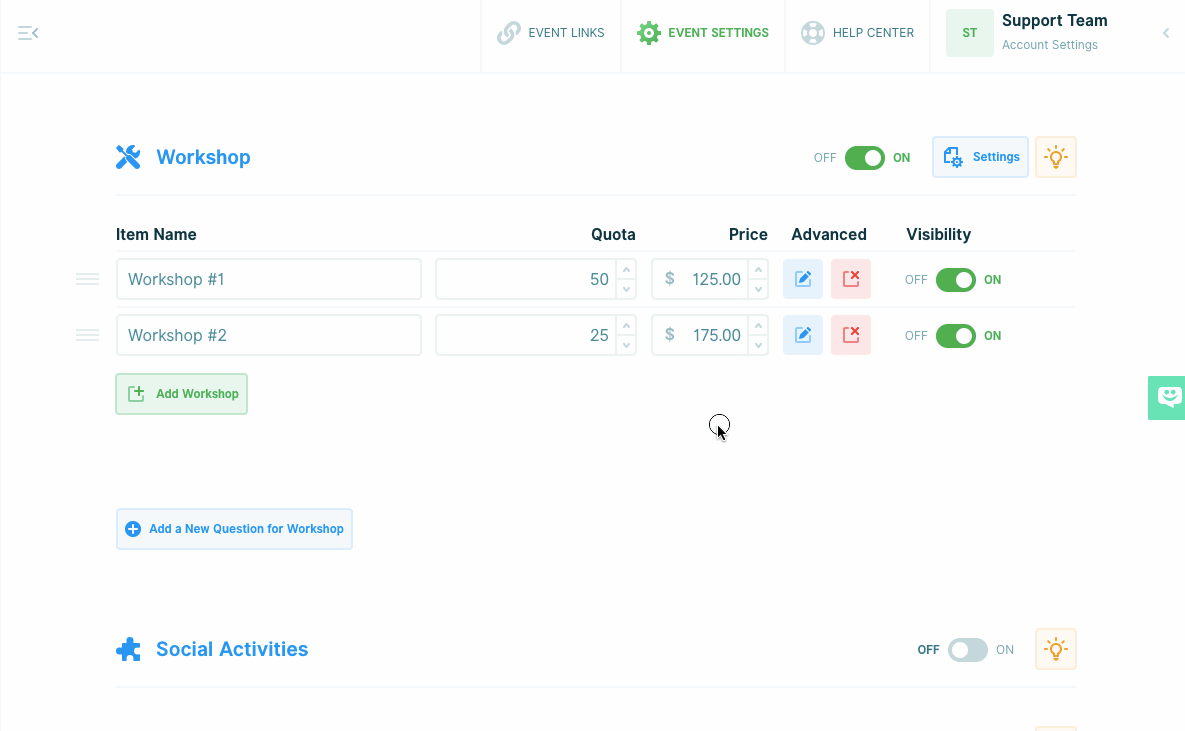This screenshot has height=731, width=1185.
Task: Collapse the sidebar menu icon
Action: coord(28,33)
